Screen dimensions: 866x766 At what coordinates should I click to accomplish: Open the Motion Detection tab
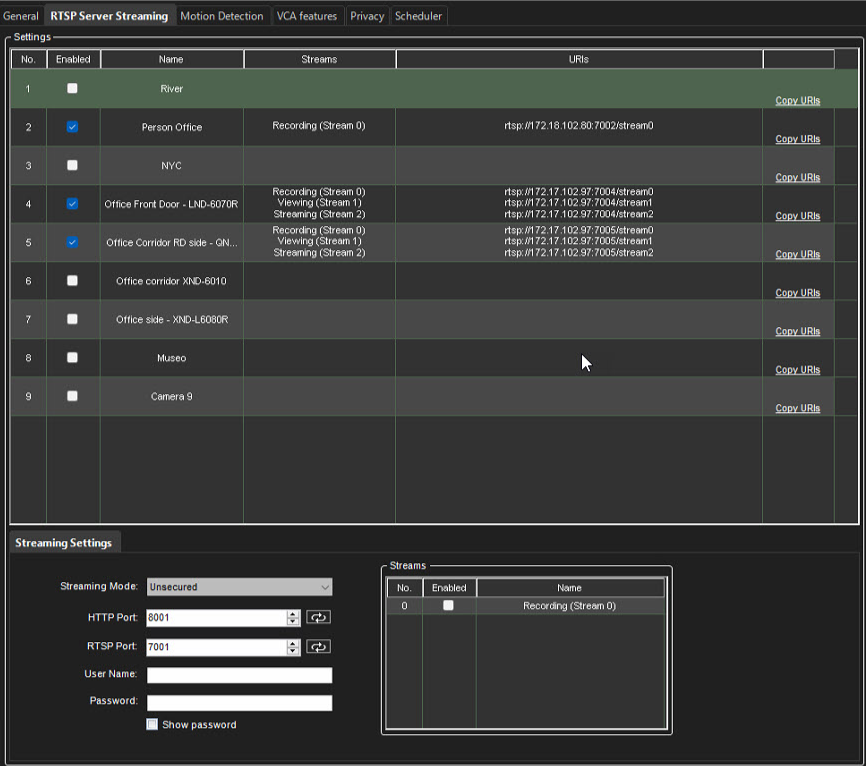tap(222, 16)
